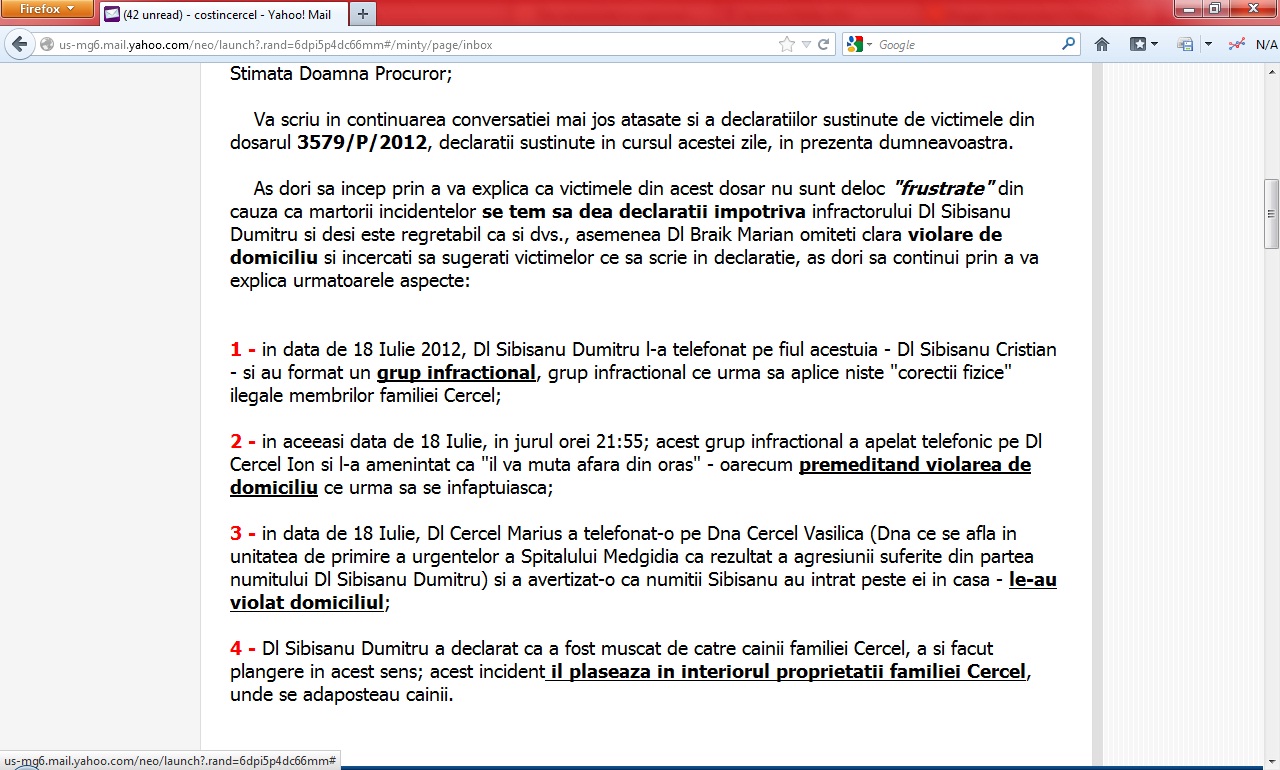This screenshot has width=1280, height=770.
Task: Click the Google search engine icon
Action: click(x=856, y=44)
